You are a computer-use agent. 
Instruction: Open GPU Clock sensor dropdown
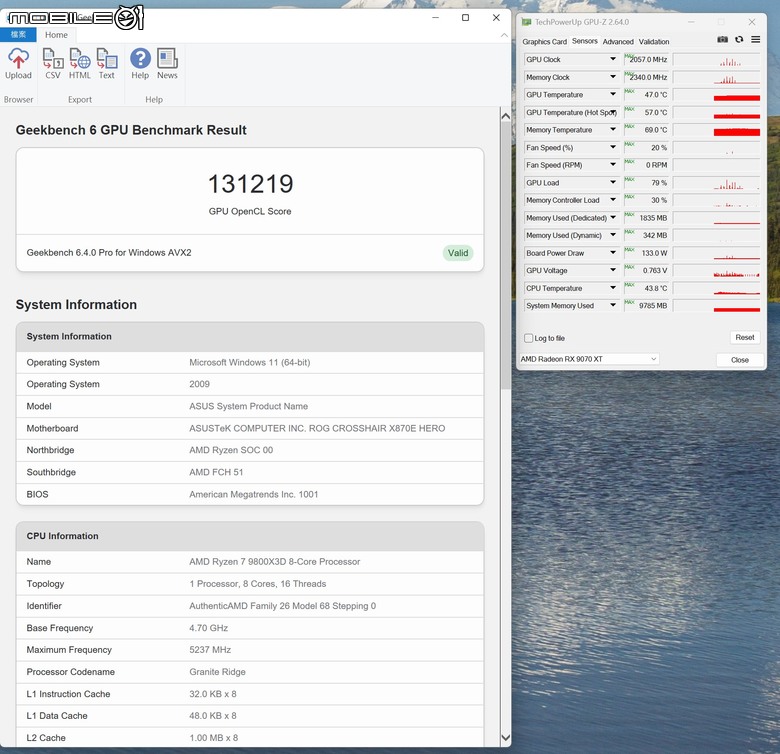(613, 59)
